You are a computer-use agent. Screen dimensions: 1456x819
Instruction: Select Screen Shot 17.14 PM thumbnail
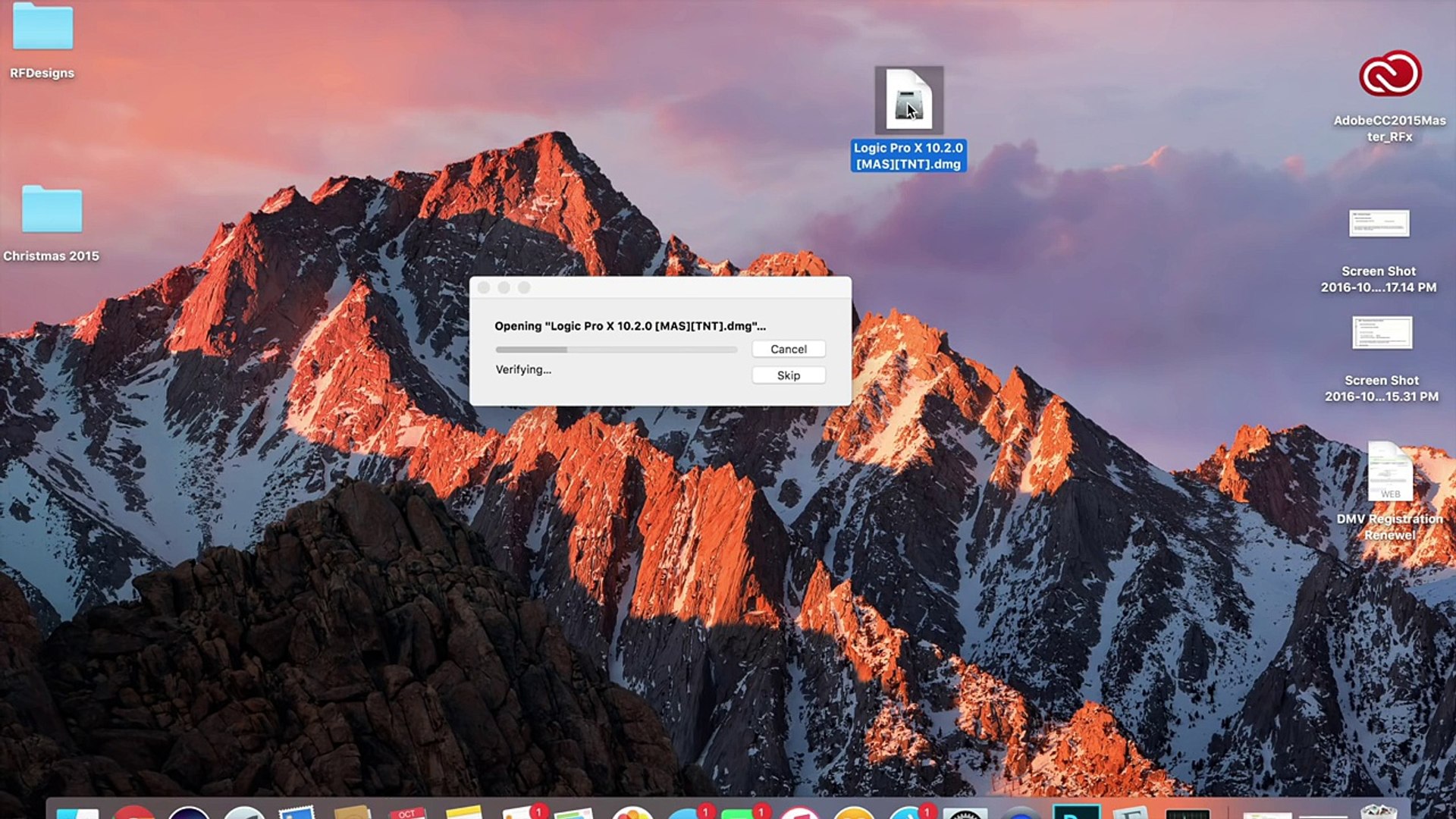(1379, 224)
